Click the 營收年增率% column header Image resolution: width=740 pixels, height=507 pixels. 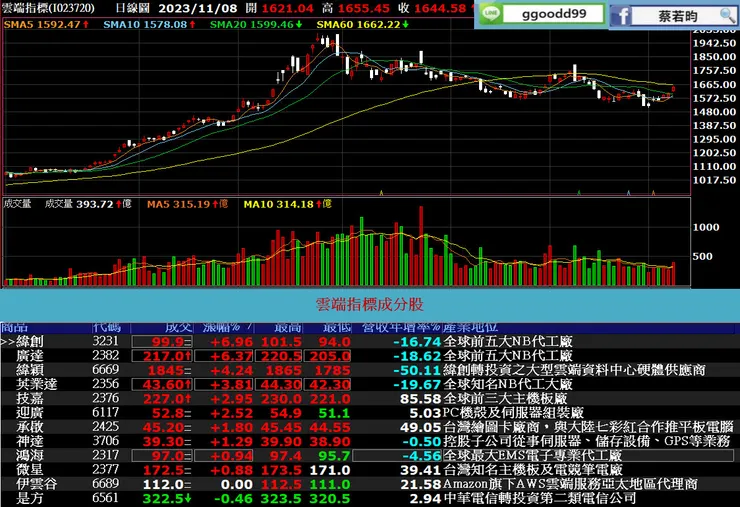pos(401,327)
